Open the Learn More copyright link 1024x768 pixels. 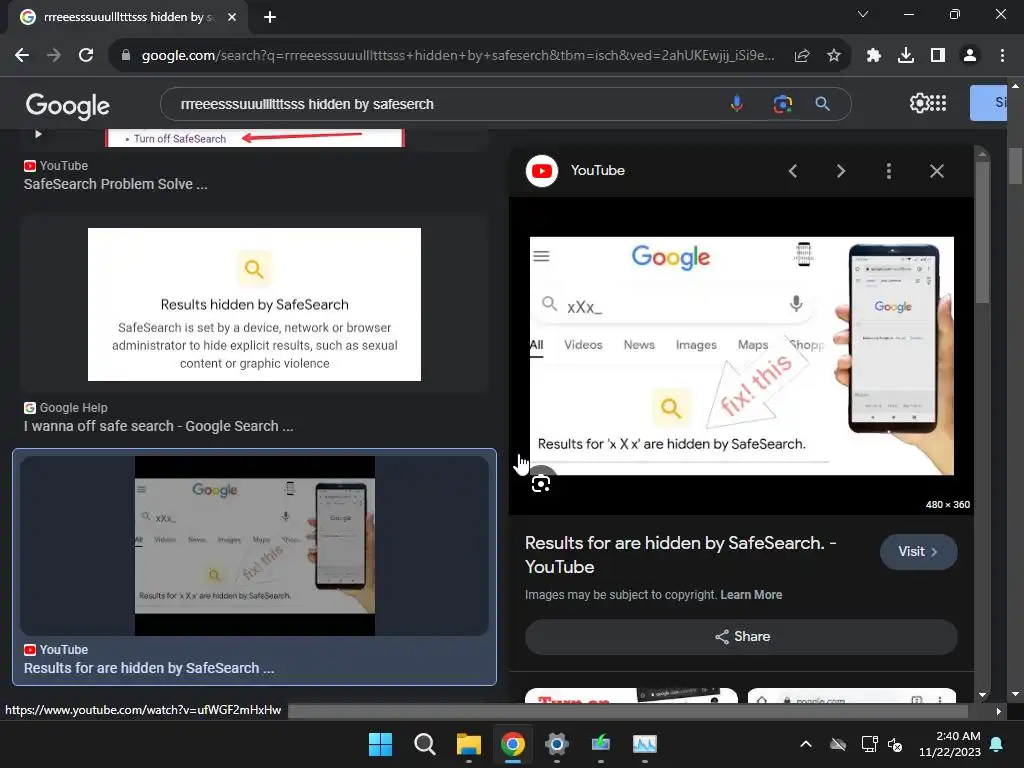[751, 595]
